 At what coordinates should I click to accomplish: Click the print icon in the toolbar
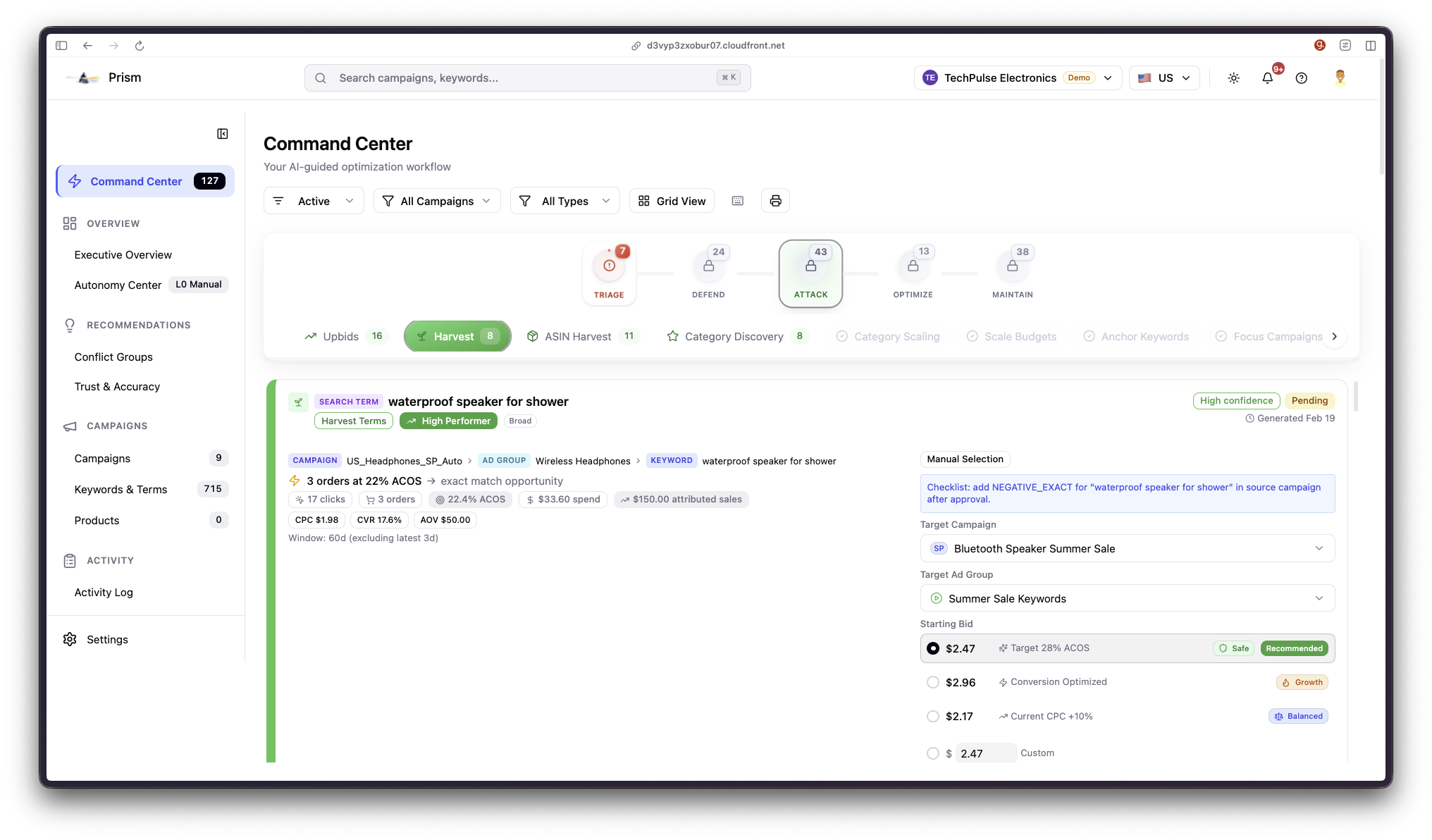click(x=775, y=201)
